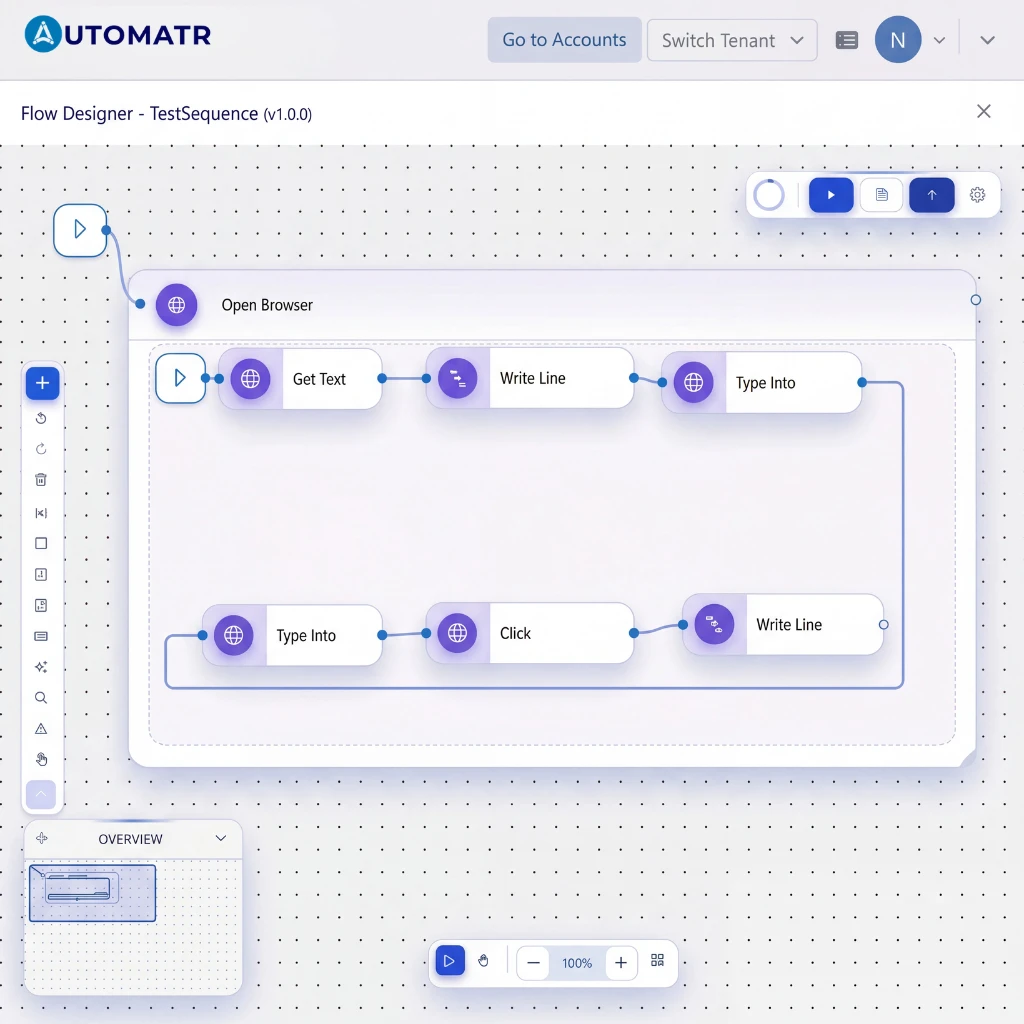Image resolution: width=1024 pixels, height=1024 pixels.
Task: Click the warning triangle icon
Action: [41, 728]
